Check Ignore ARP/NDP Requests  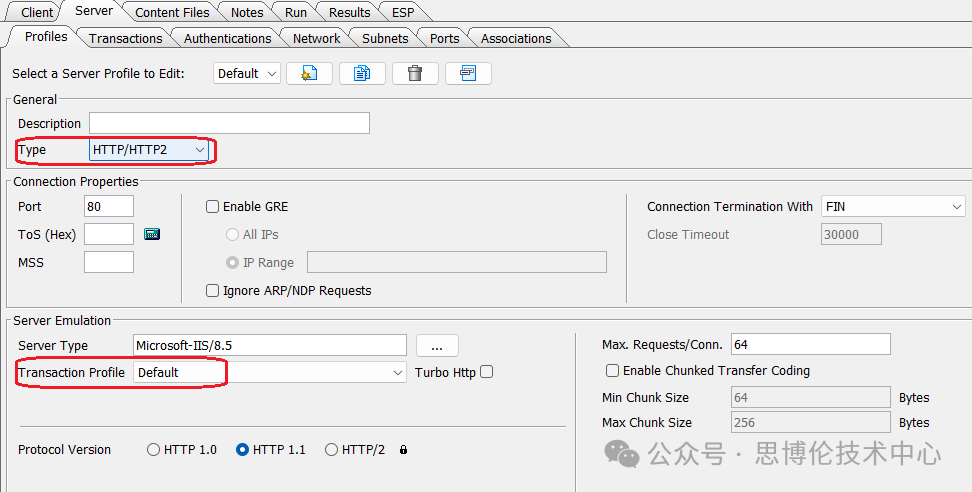coord(212,291)
